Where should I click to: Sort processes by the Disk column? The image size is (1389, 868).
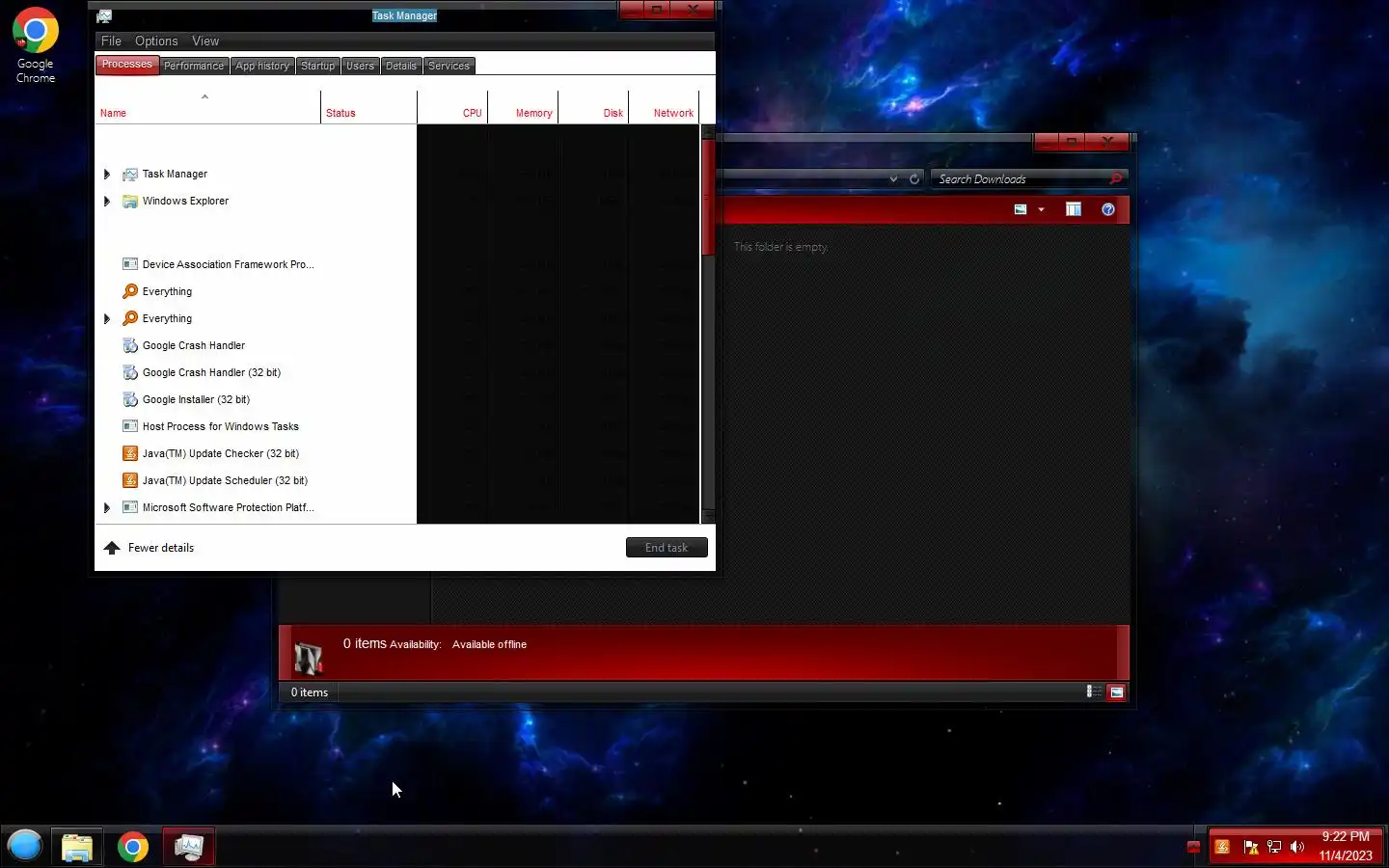click(x=593, y=107)
